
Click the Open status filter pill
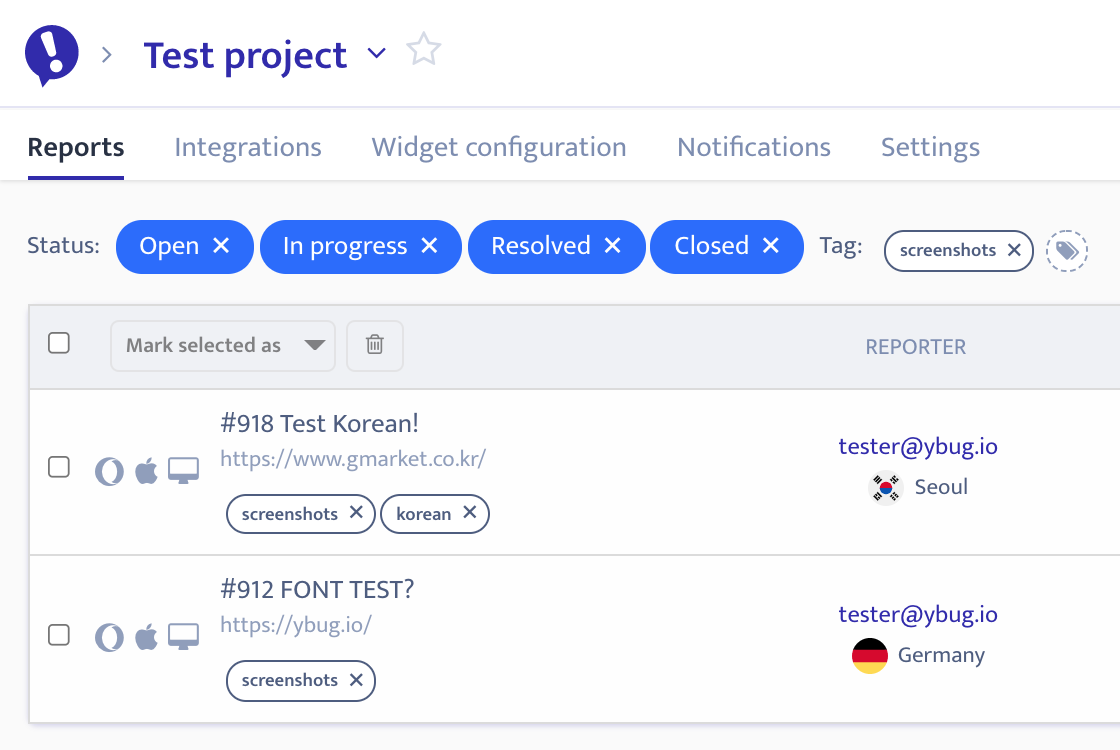pyautogui.click(x=184, y=246)
